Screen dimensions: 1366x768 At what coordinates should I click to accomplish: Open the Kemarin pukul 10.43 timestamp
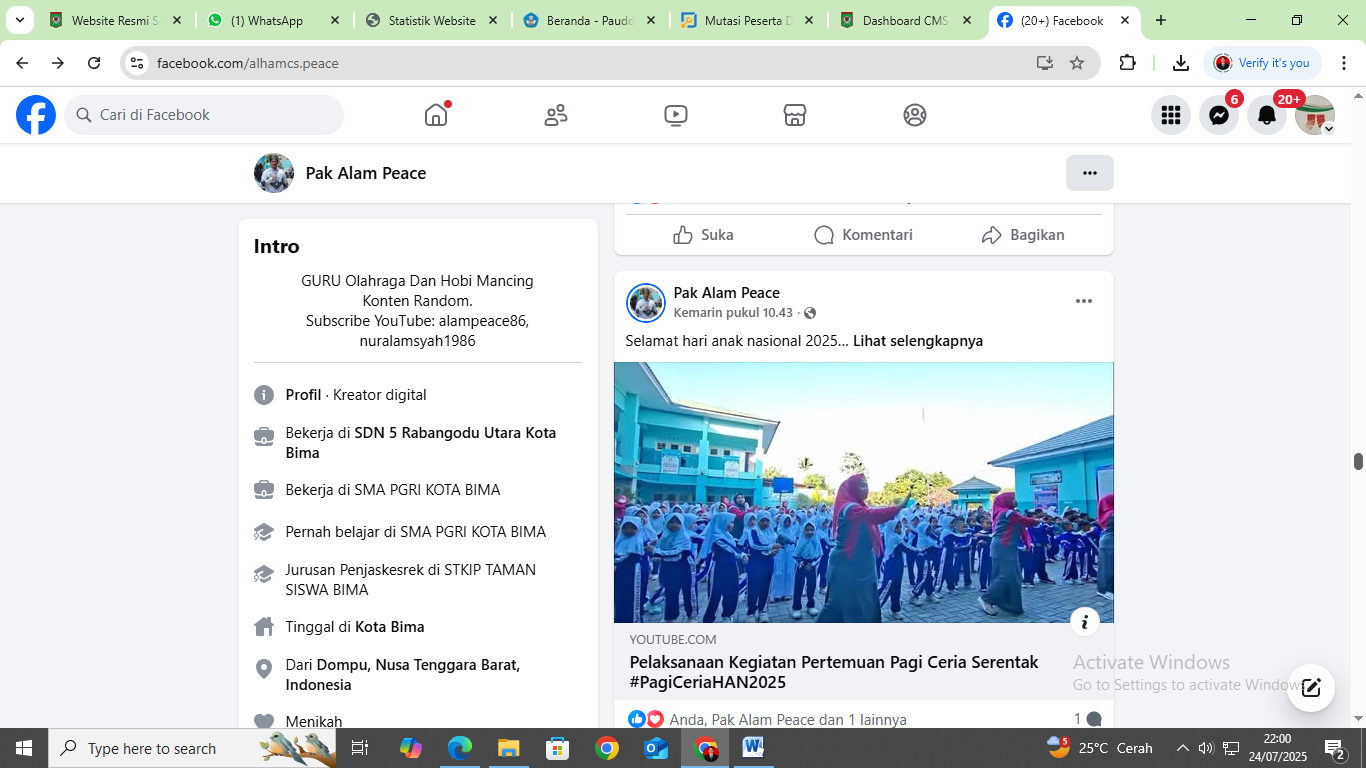[x=733, y=313]
